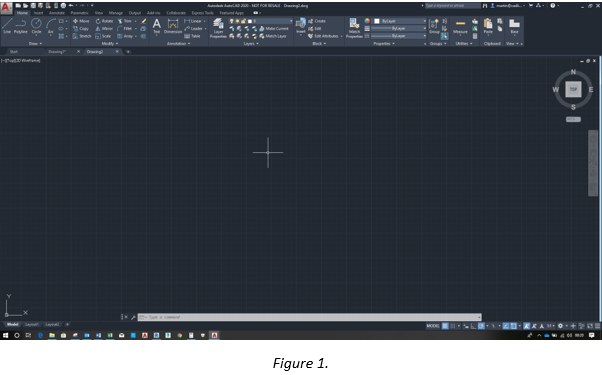Expand the Layers panel
Screen dimensions: 602x375
(251, 43)
